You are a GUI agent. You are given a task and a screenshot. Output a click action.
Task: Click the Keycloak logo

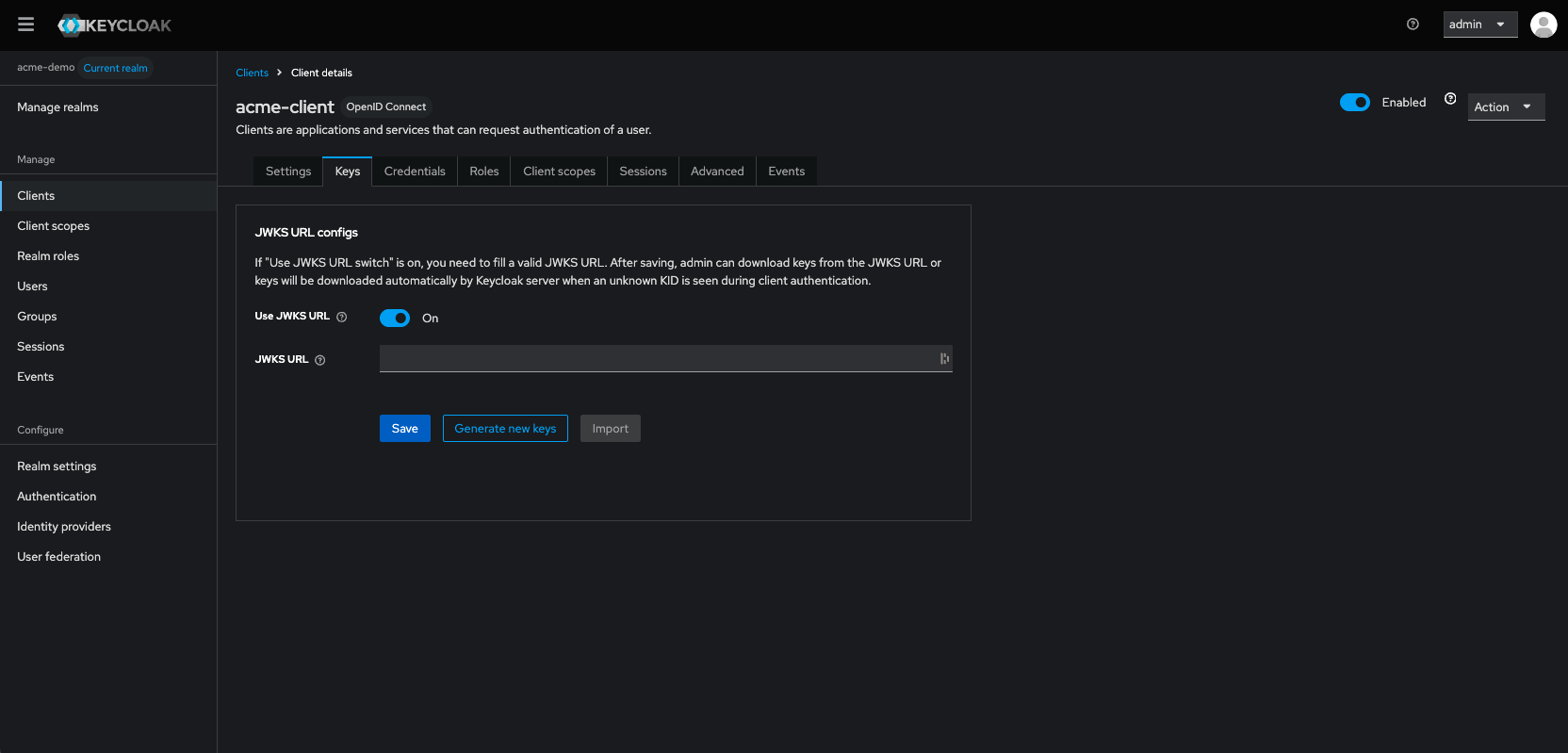(x=114, y=25)
